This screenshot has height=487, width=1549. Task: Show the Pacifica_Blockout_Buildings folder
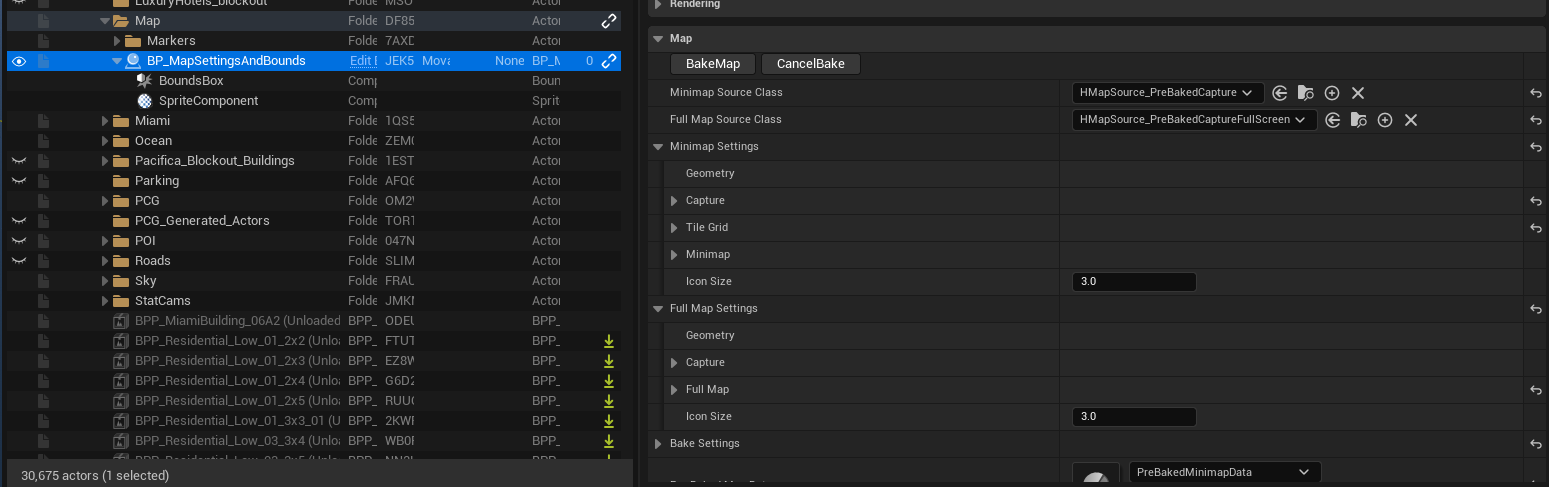click(18, 161)
